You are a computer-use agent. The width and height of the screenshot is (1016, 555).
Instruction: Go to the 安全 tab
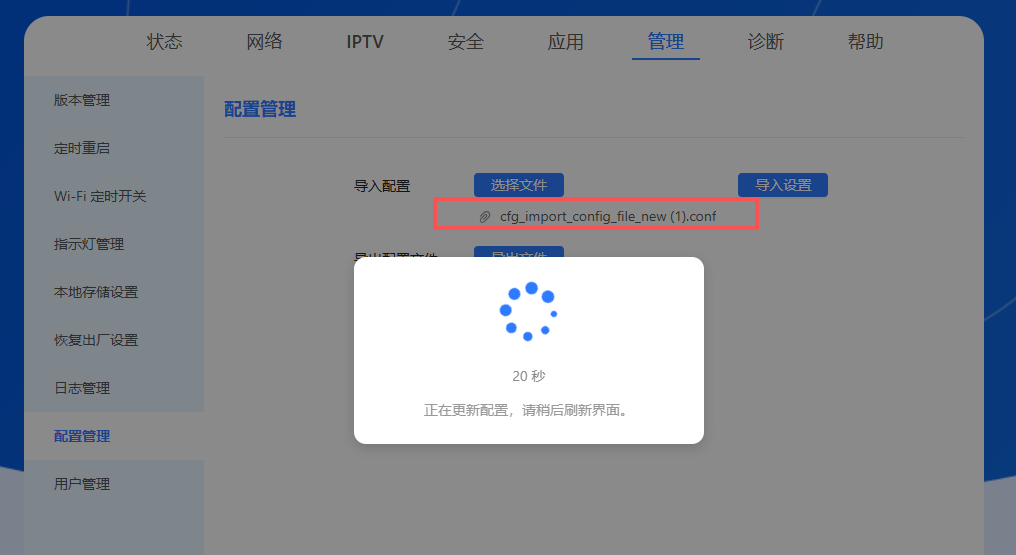click(x=465, y=42)
